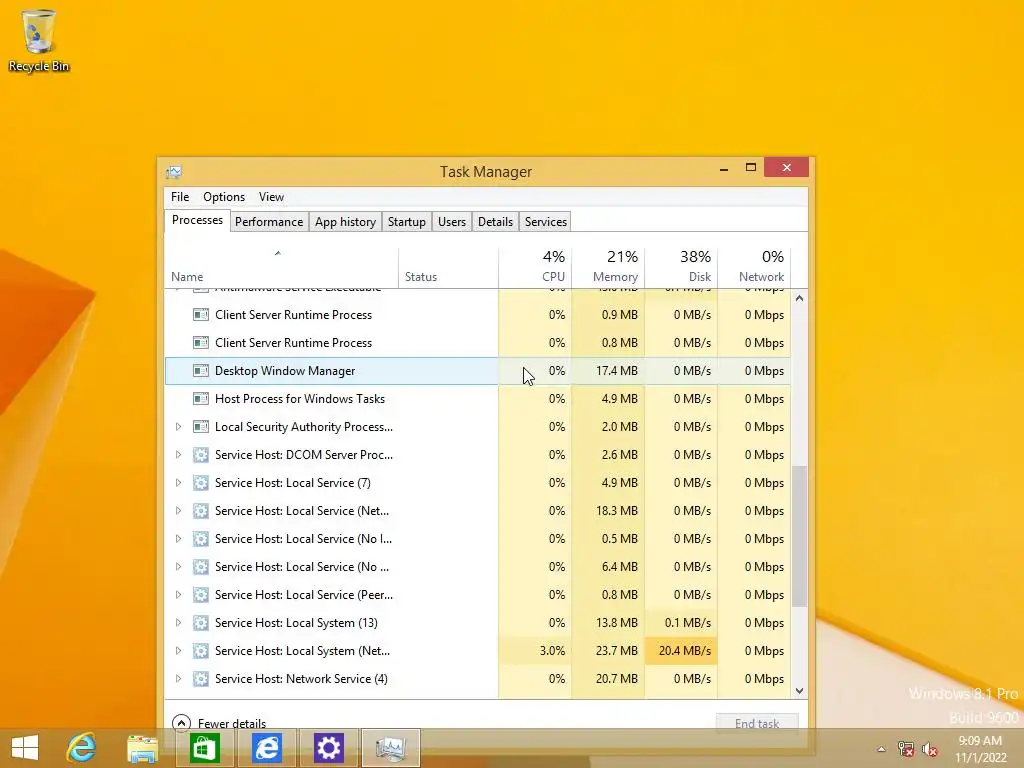Click the network status tray icon
The height and width of the screenshot is (768, 1024).
click(906, 749)
